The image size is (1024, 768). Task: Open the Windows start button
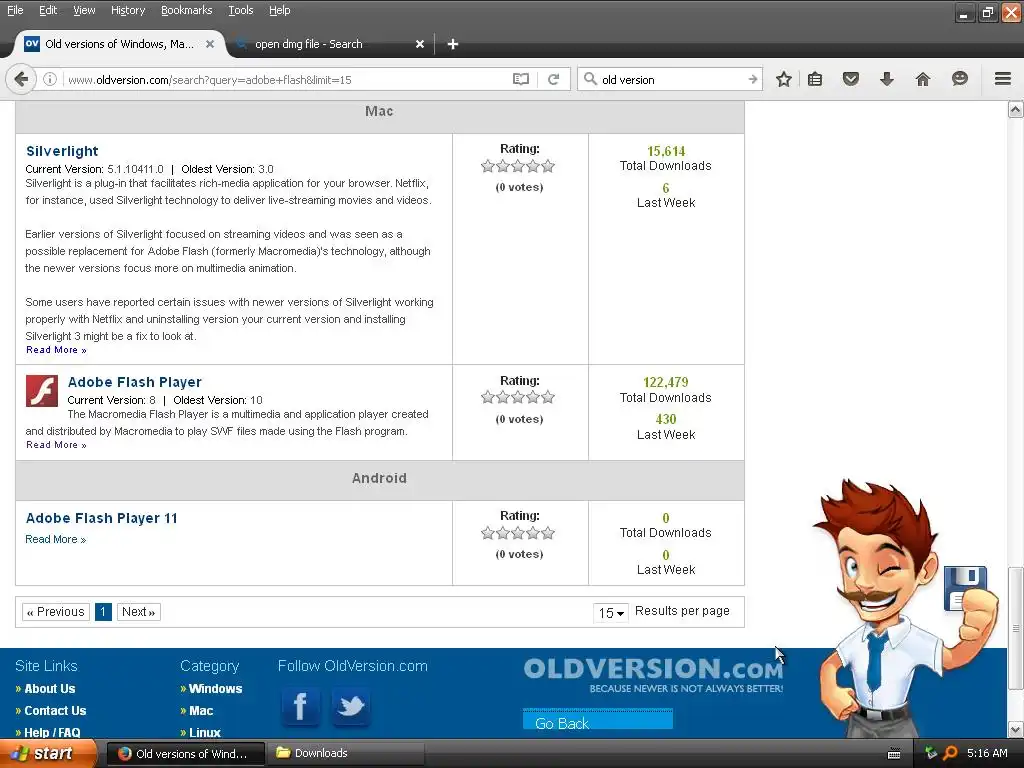pyautogui.click(x=48, y=754)
